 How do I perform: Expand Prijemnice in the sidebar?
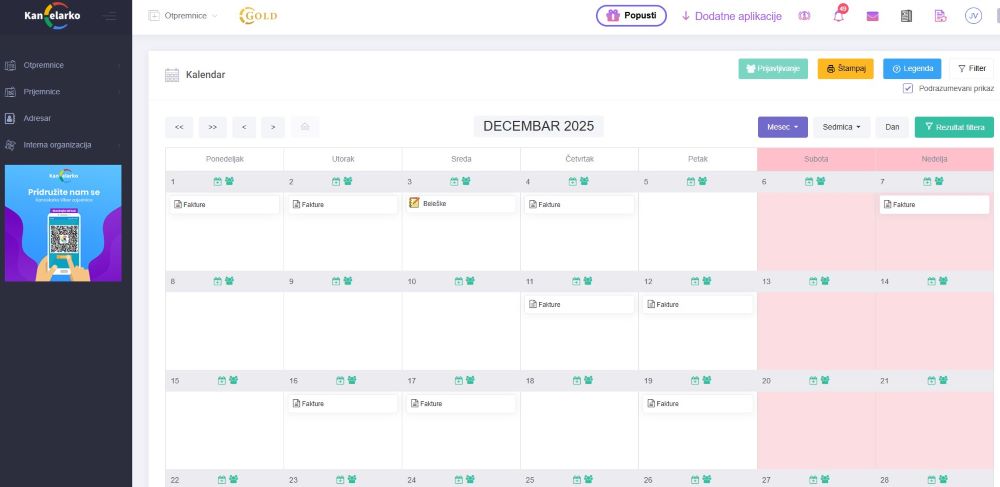64,92
